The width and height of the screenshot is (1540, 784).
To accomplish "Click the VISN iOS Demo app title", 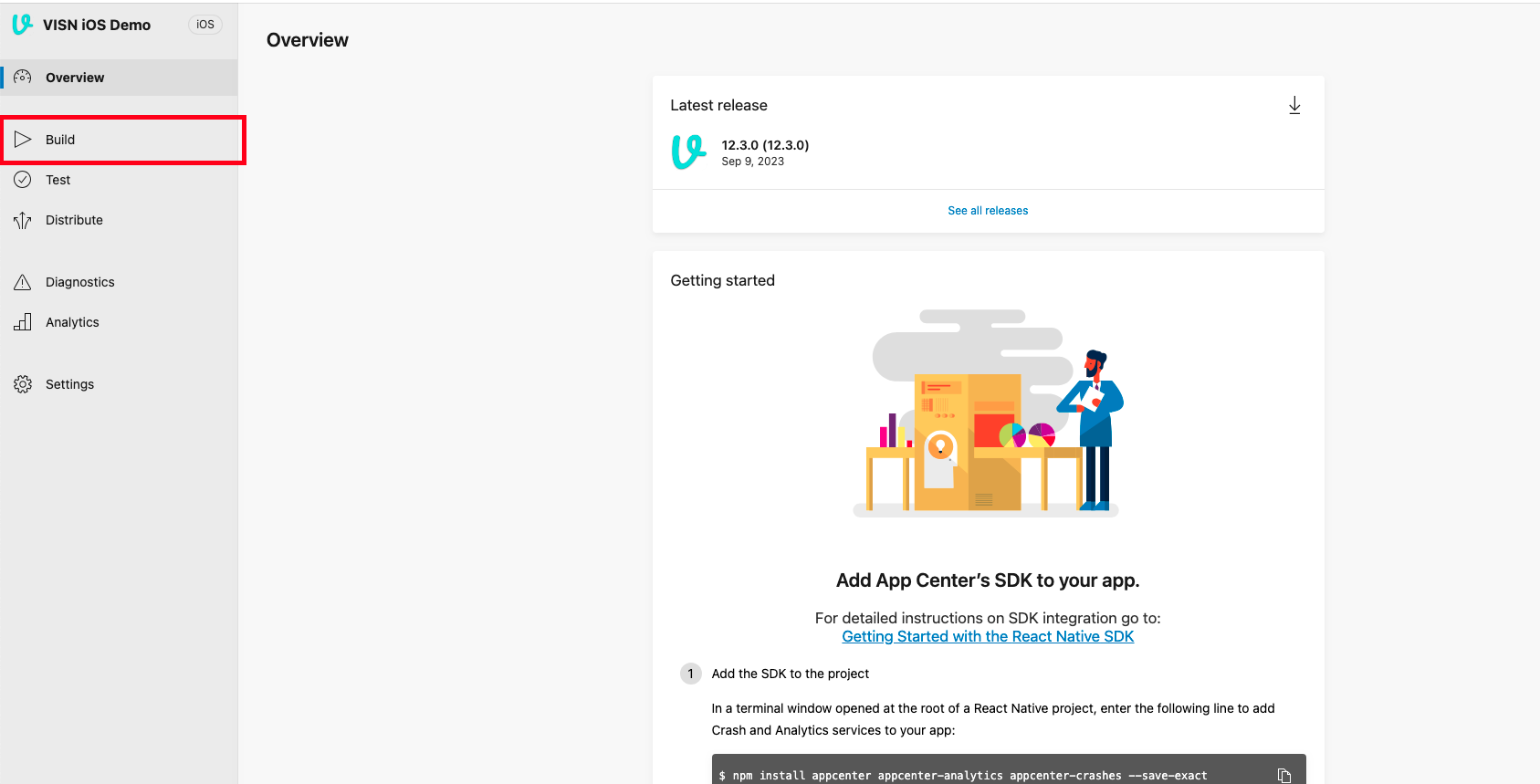I will 97,25.
